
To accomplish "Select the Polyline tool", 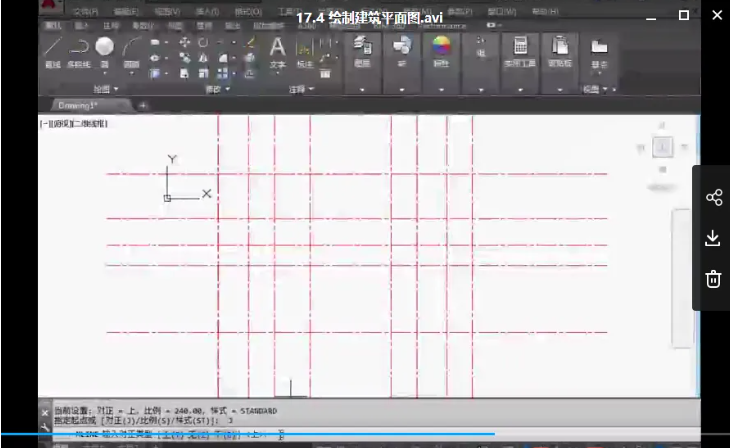I will 79,52.
